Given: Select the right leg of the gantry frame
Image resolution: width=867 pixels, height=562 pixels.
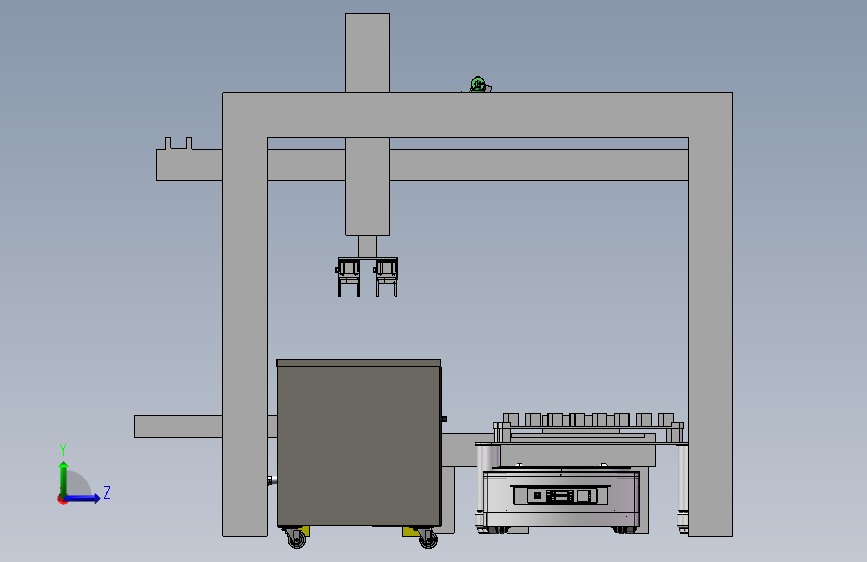Looking at the screenshot, I should pos(711,336).
